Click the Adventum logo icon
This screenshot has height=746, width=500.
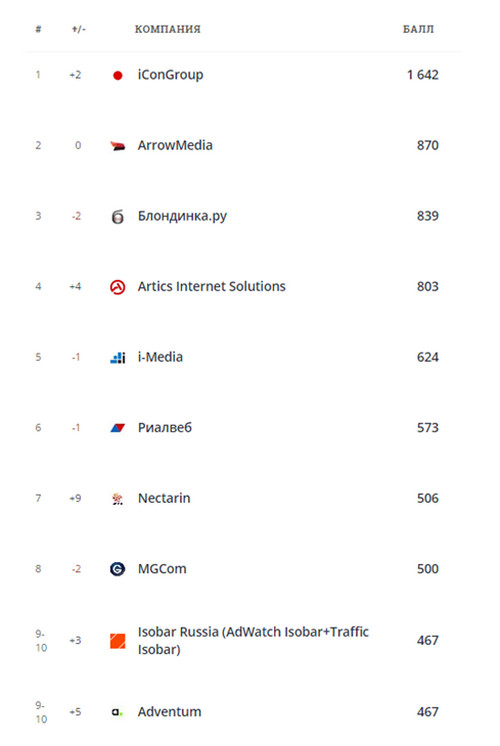click(x=117, y=712)
